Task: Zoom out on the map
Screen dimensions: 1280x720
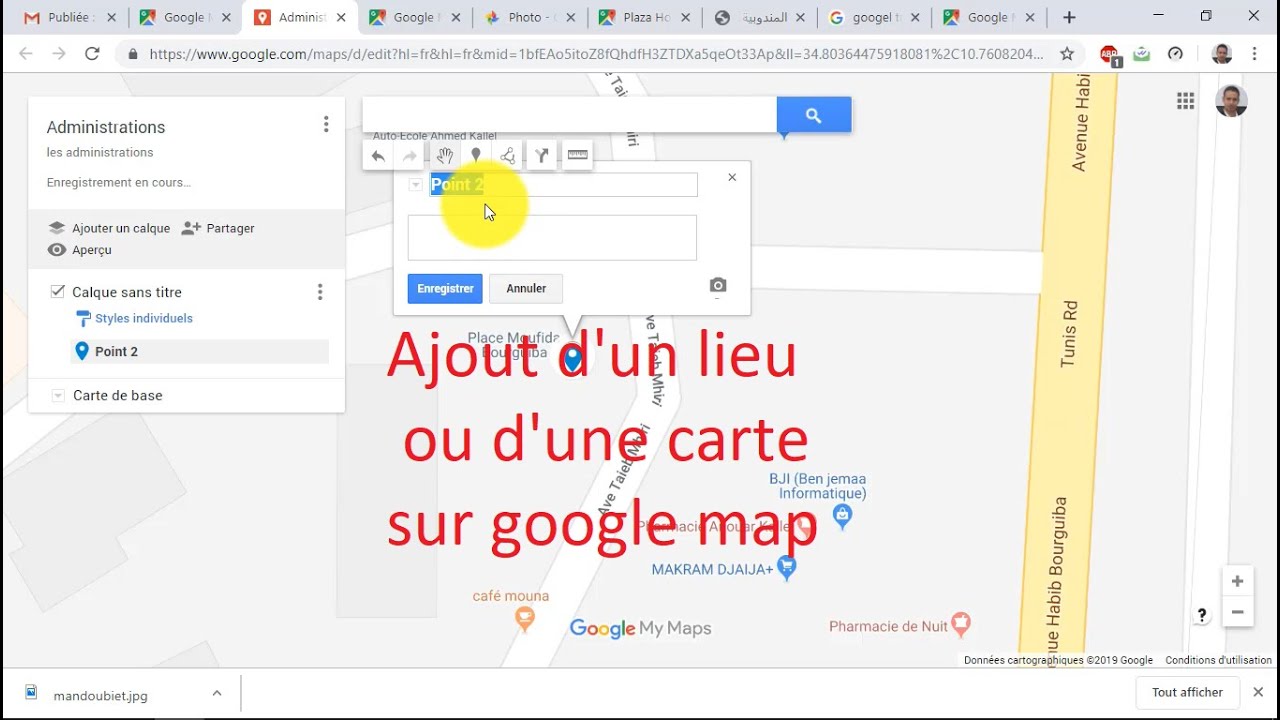Action: click(1237, 612)
